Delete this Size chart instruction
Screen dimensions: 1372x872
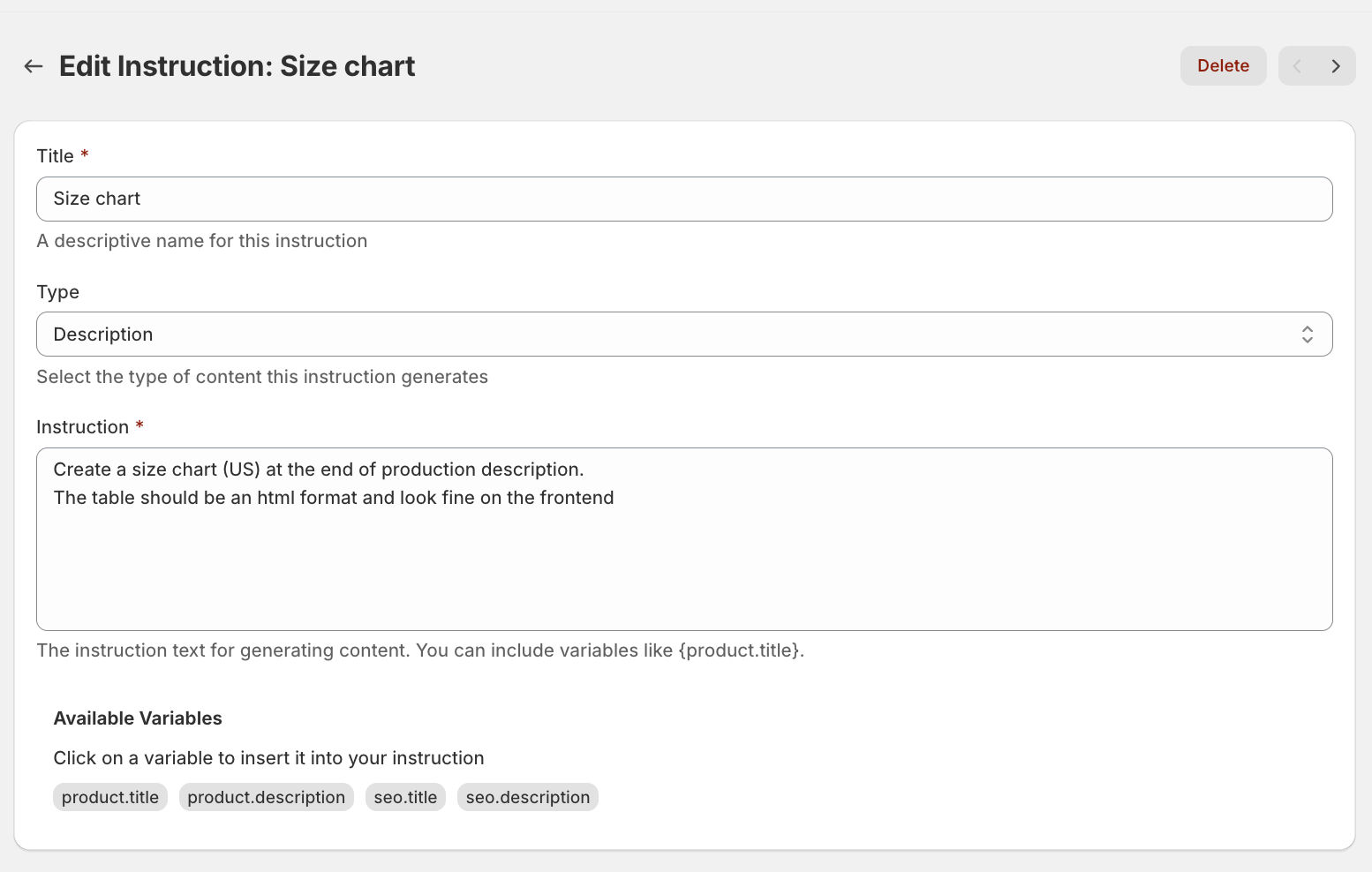point(1223,66)
